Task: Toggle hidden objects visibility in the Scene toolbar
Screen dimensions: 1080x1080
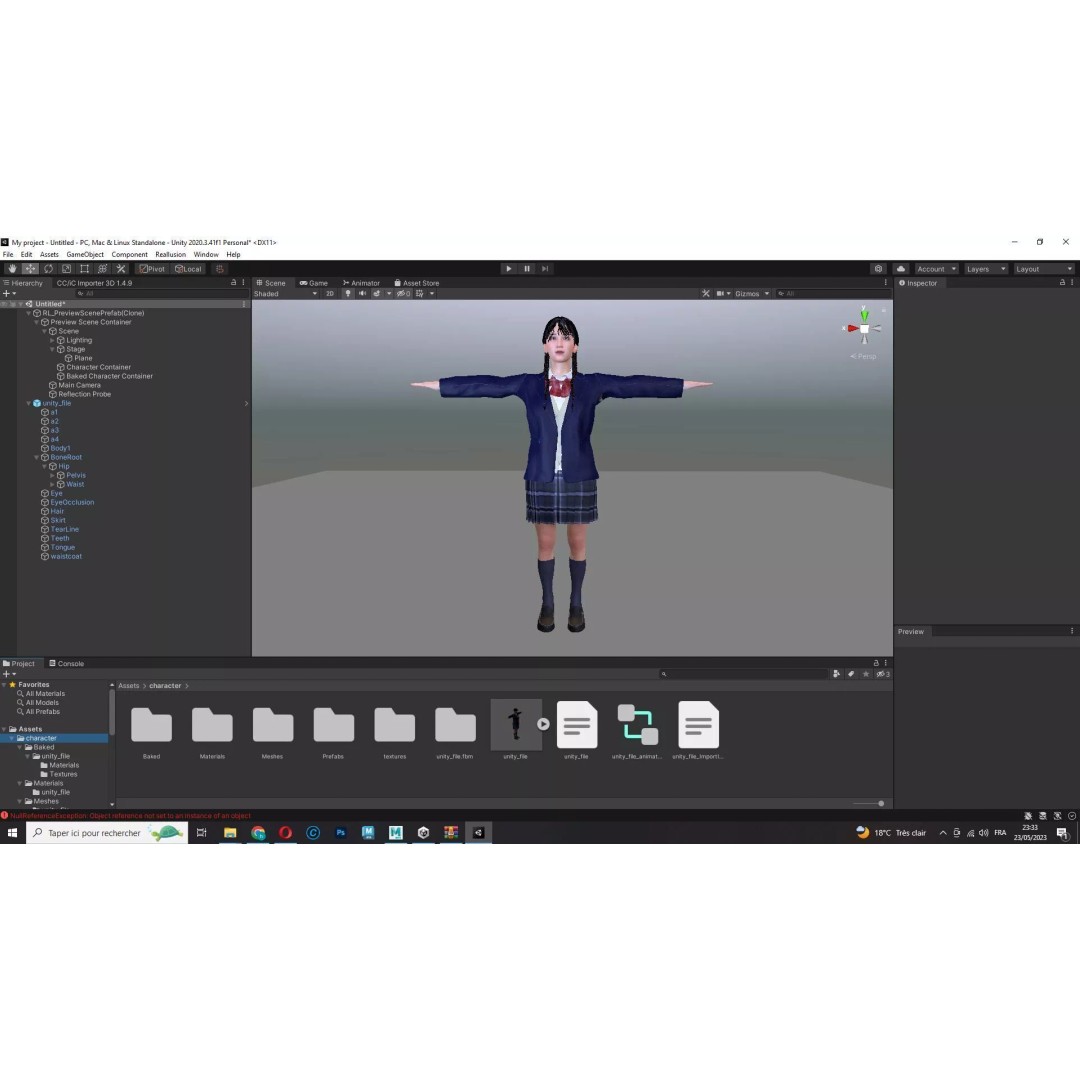Action: click(x=404, y=293)
